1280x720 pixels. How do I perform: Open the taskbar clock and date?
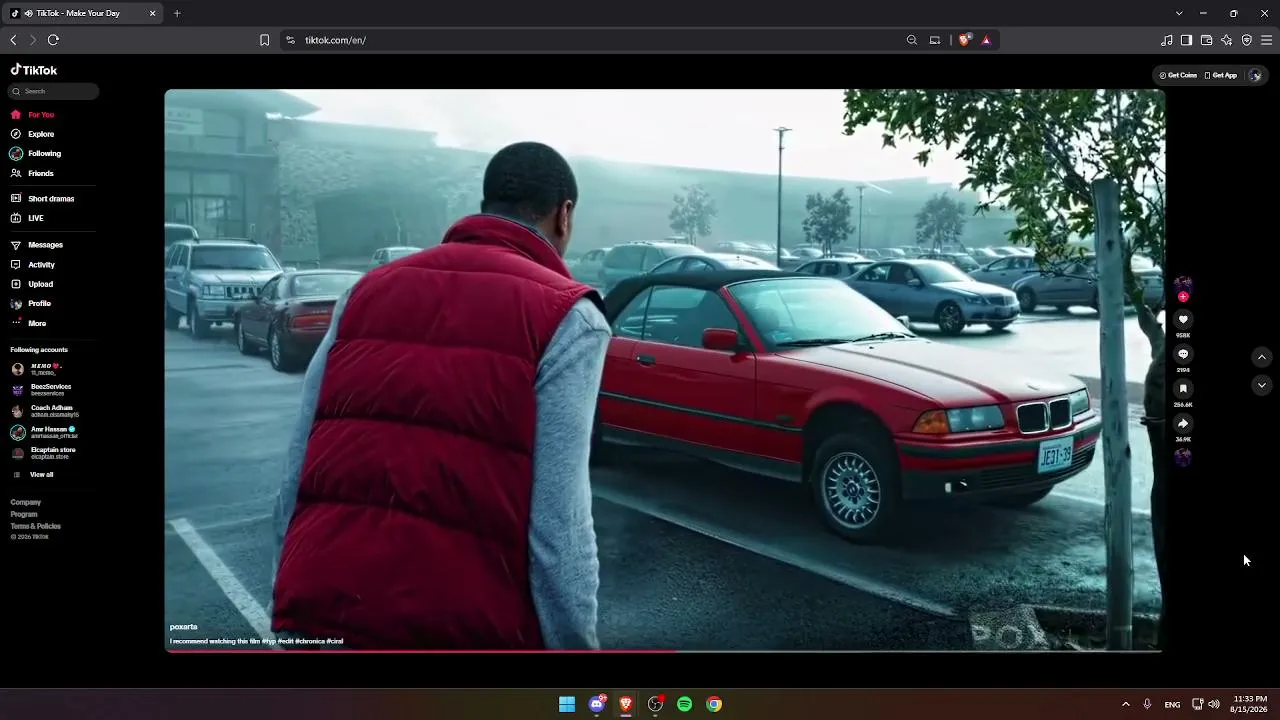(1250, 704)
